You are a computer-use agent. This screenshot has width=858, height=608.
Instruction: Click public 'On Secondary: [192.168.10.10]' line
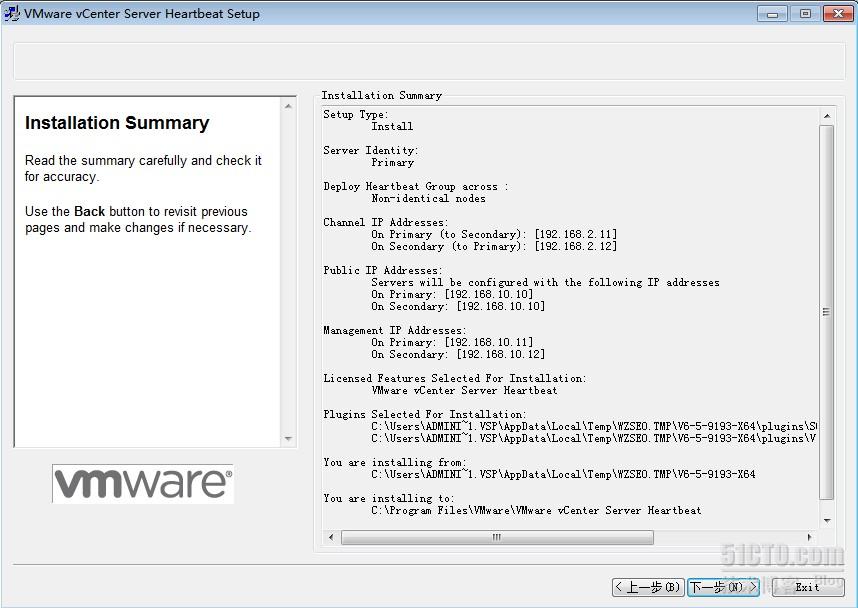coord(458,307)
